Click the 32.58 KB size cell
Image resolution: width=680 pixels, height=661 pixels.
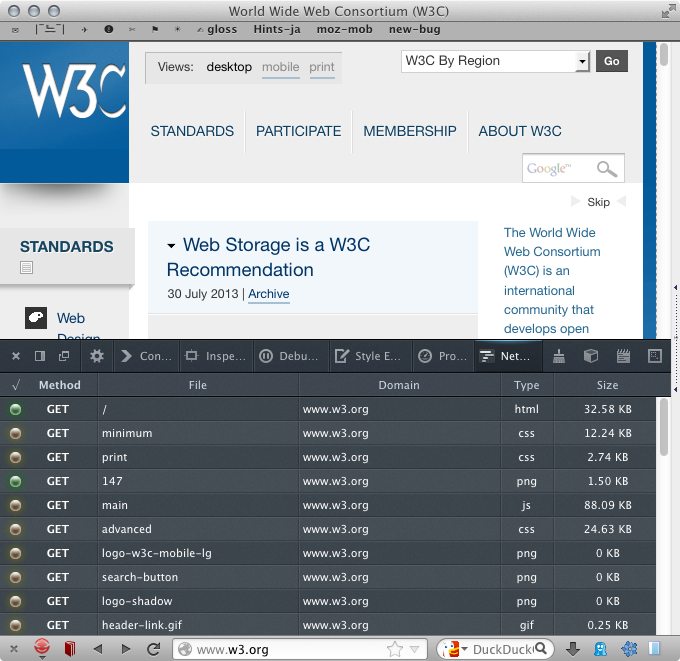click(x=608, y=409)
